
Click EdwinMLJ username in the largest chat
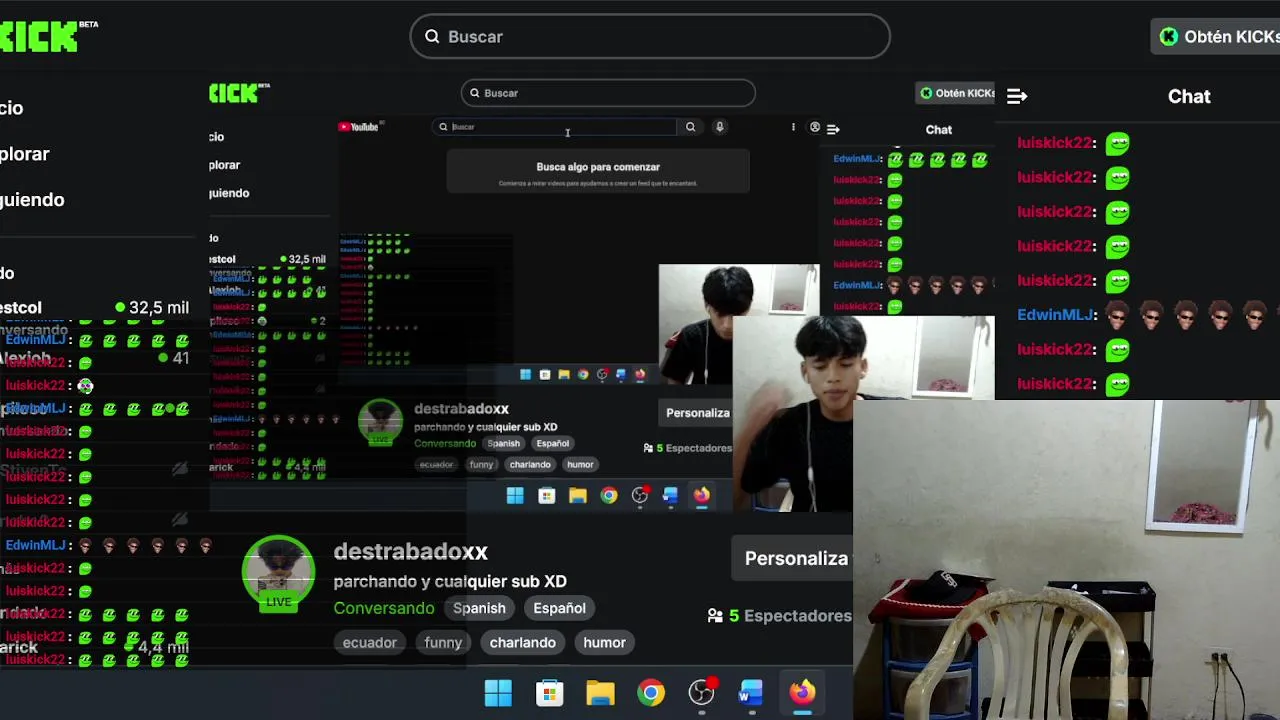click(x=1056, y=315)
